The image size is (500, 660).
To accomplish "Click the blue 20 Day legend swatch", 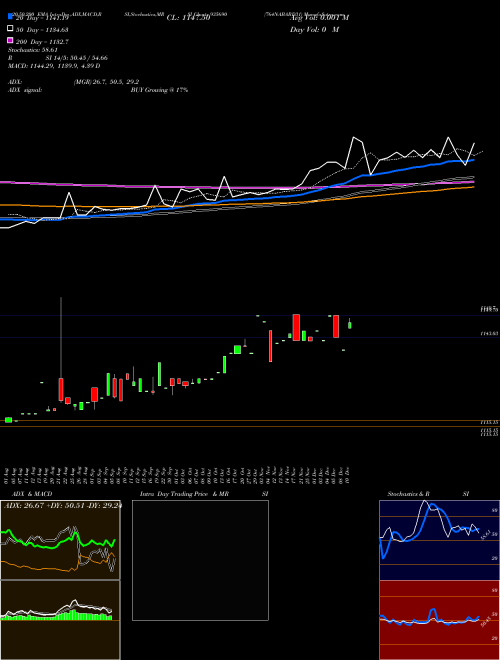I will click(x=11, y=17).
